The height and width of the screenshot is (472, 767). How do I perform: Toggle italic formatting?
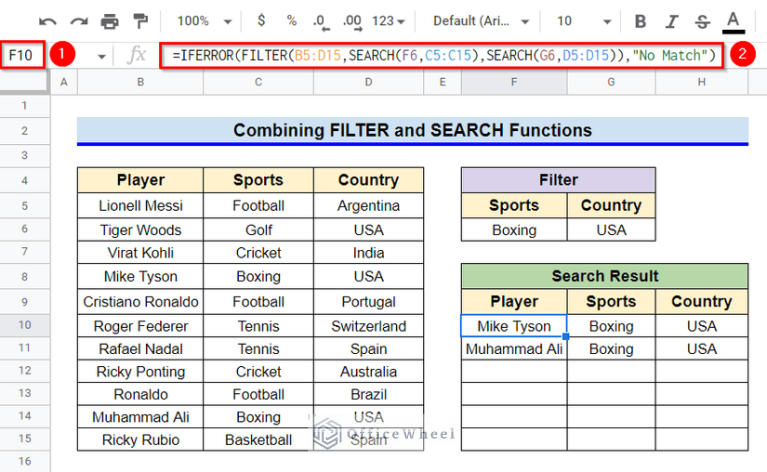(672, 20)
